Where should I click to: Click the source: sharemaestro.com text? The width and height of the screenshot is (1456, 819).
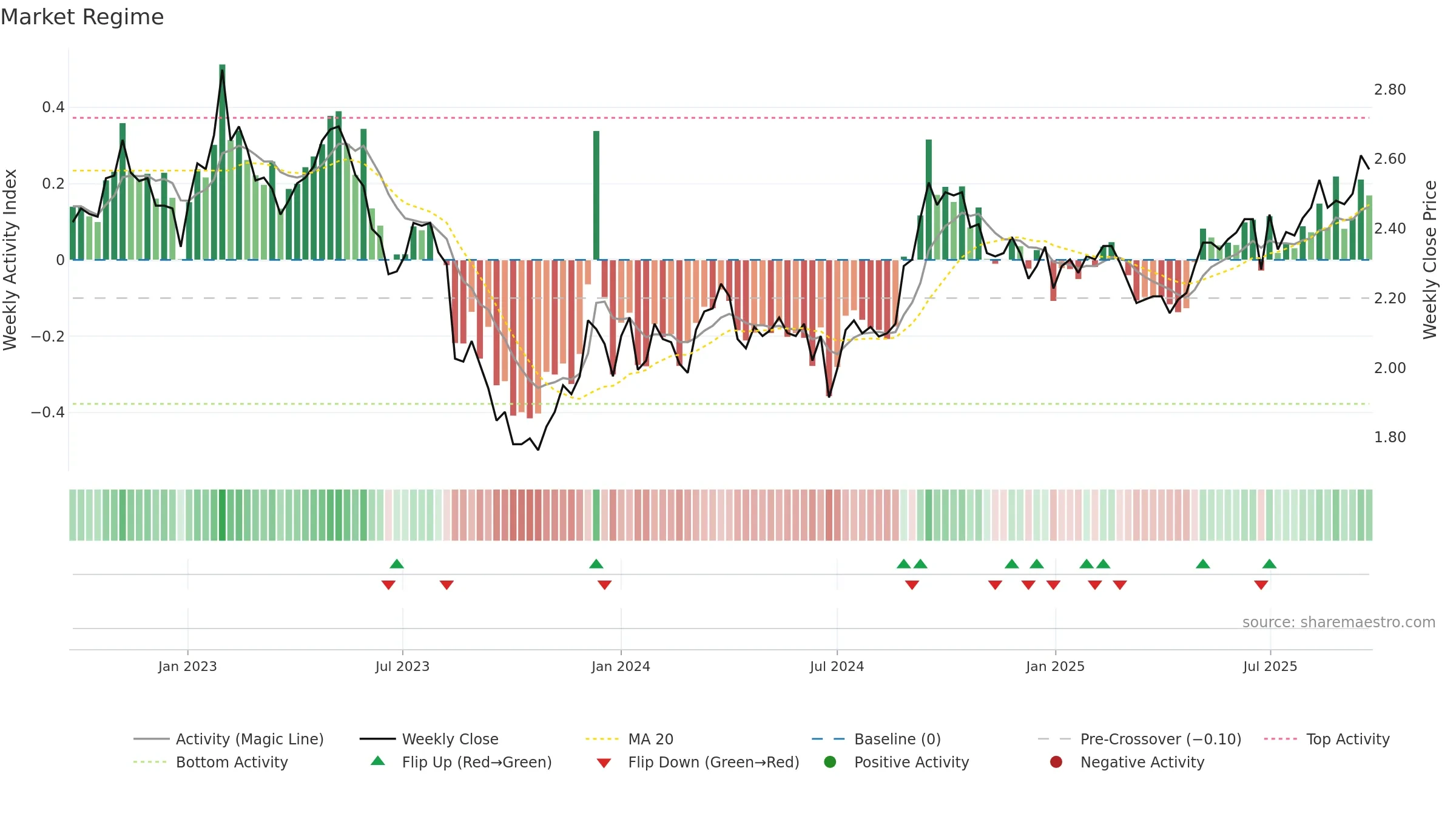1339,622
